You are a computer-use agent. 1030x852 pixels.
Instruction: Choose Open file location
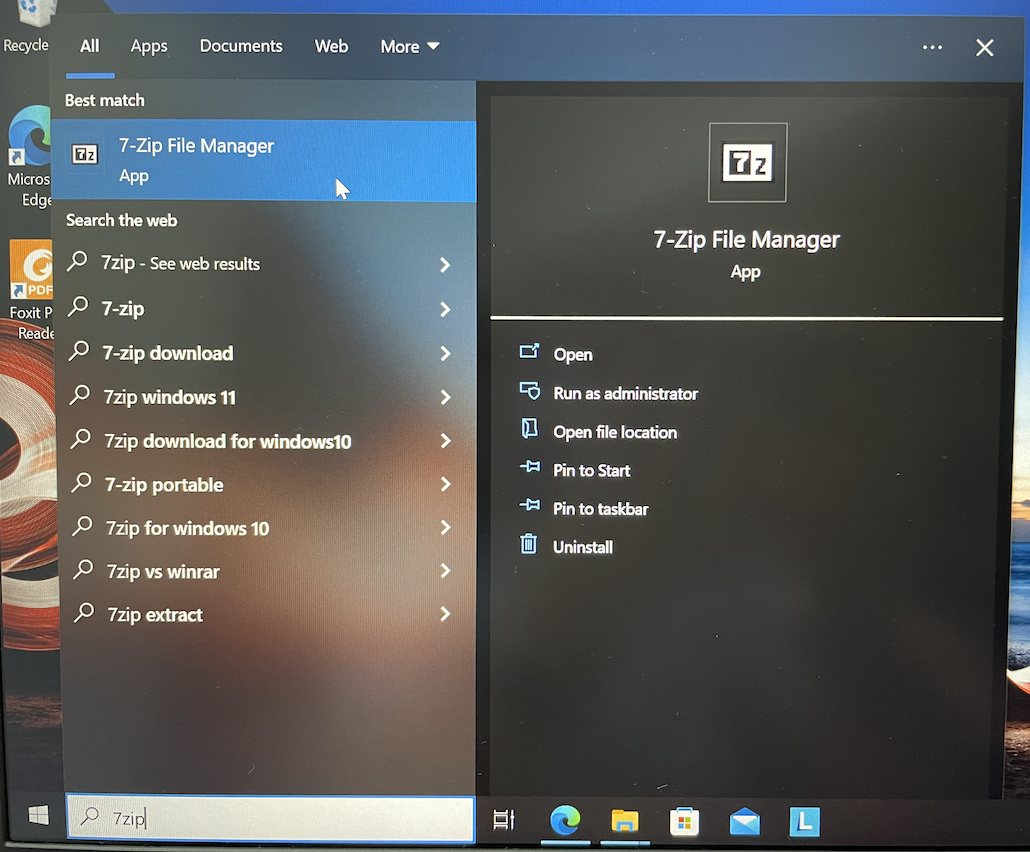[615, 432]
